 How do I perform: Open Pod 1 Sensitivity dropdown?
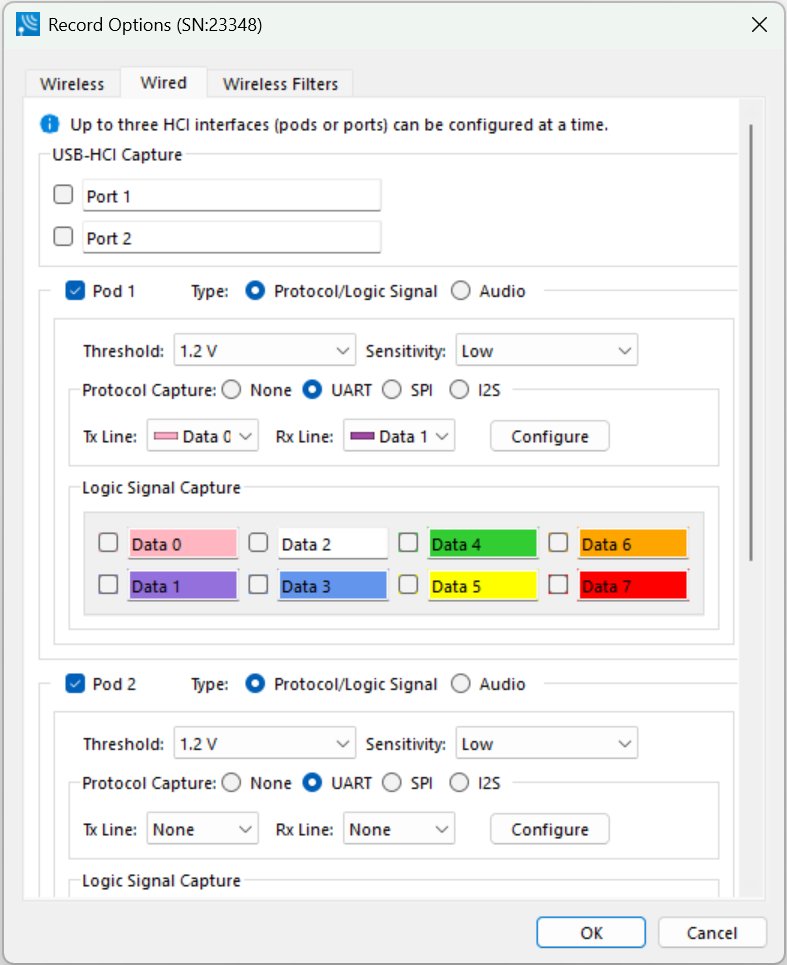546,351
